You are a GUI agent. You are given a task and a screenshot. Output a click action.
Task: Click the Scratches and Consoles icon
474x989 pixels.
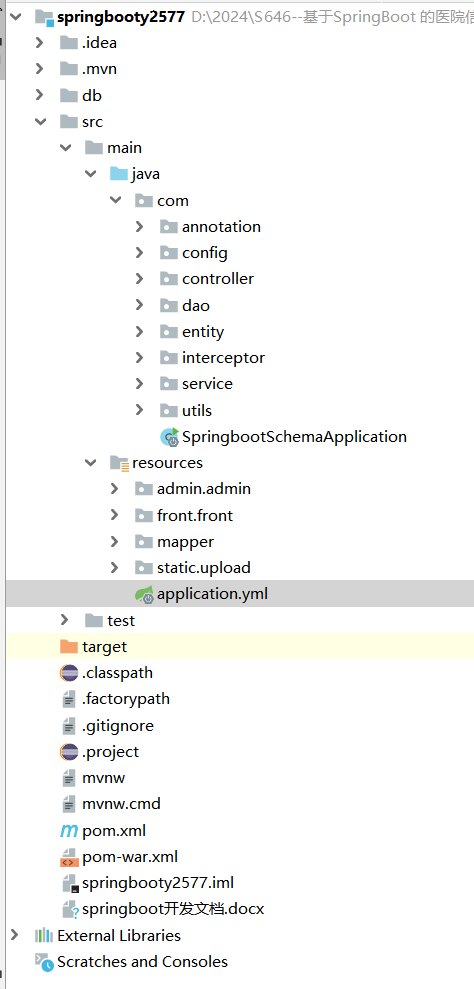(44, 962)
